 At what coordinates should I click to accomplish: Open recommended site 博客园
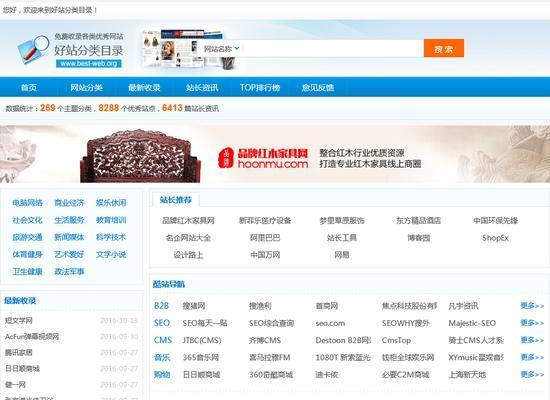pos(418,238)
